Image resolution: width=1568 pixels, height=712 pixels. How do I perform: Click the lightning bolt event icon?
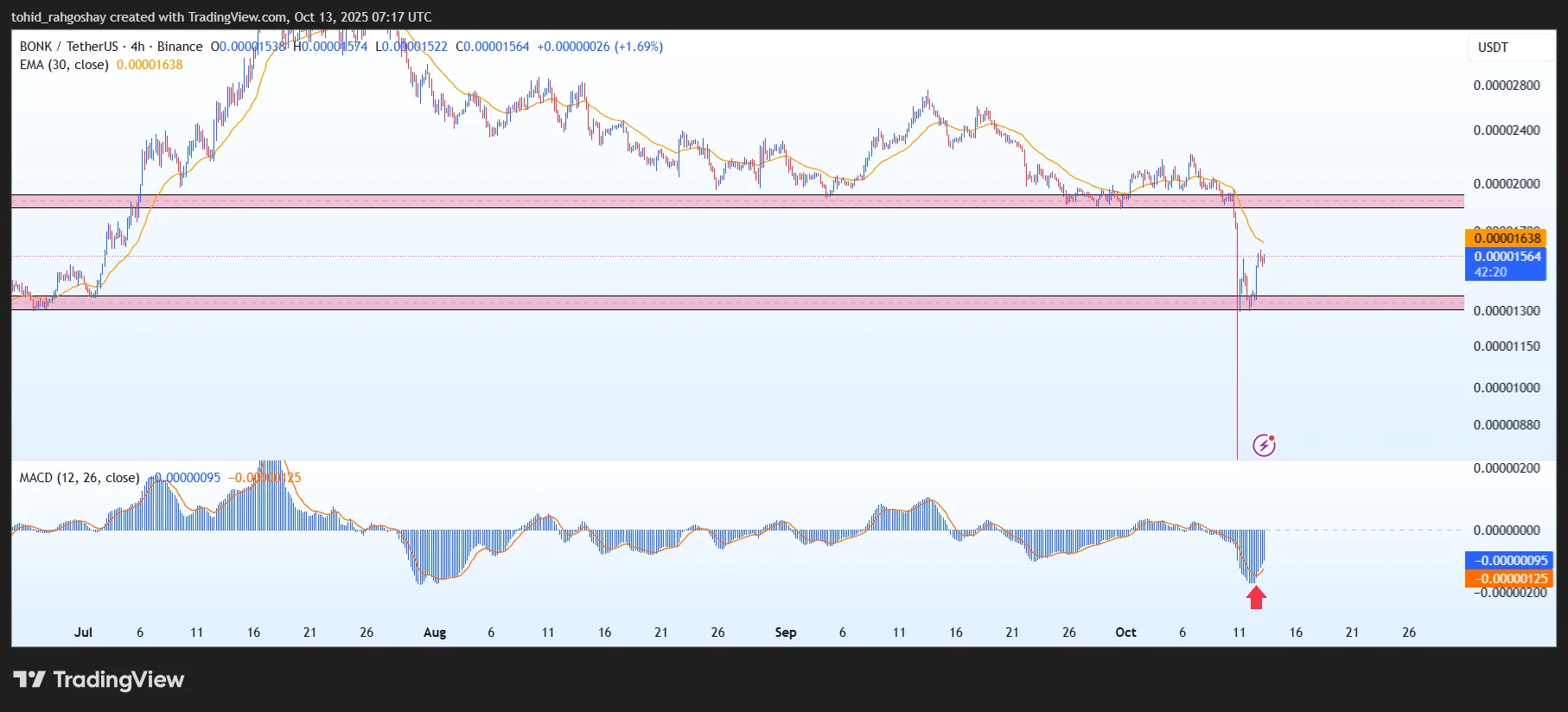(1264, 445)
